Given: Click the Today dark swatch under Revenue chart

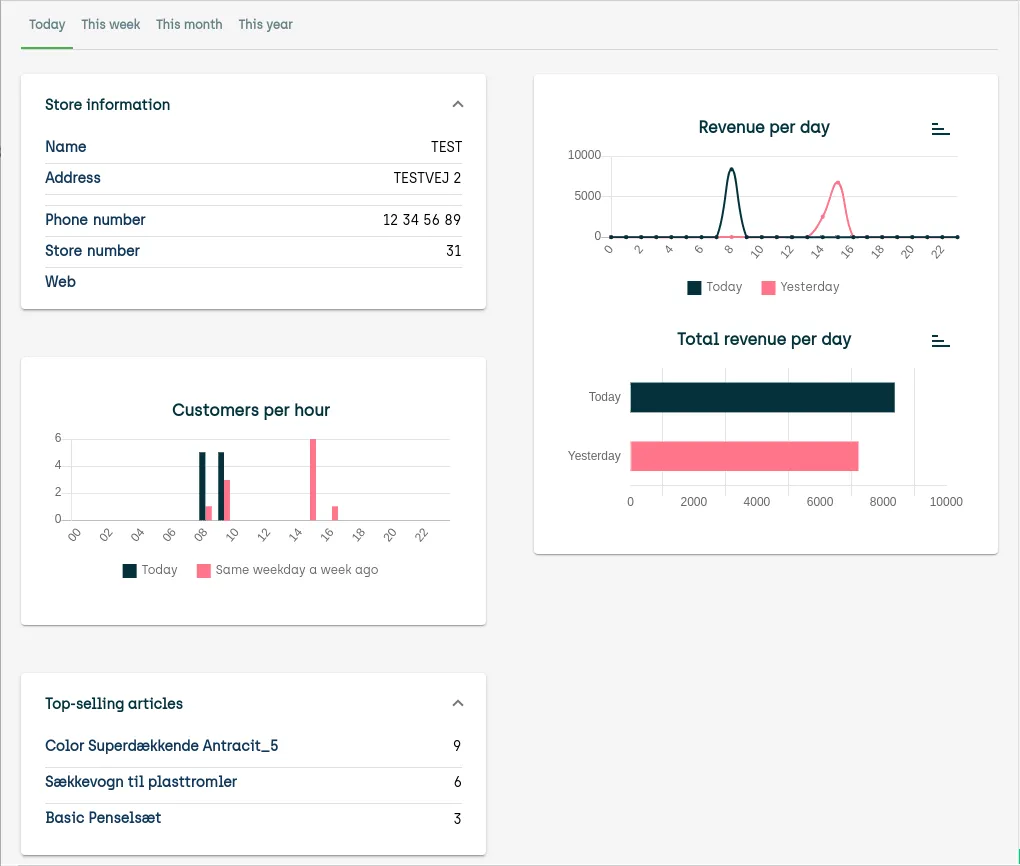Looking at the screenshot, I should tap(694, 288).
